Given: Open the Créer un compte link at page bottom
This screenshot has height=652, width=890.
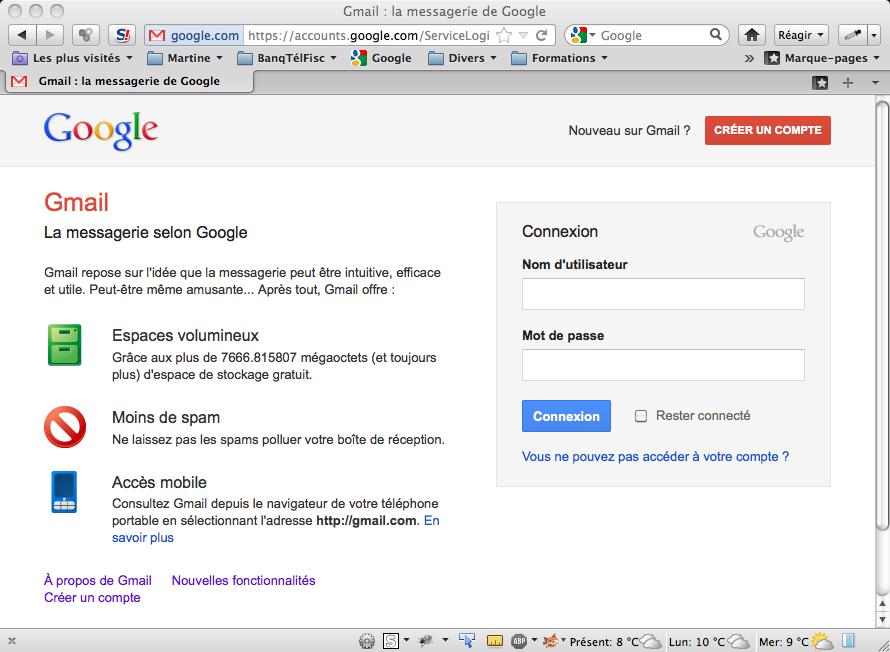Looking at the screenshot, I should [92, 598].
